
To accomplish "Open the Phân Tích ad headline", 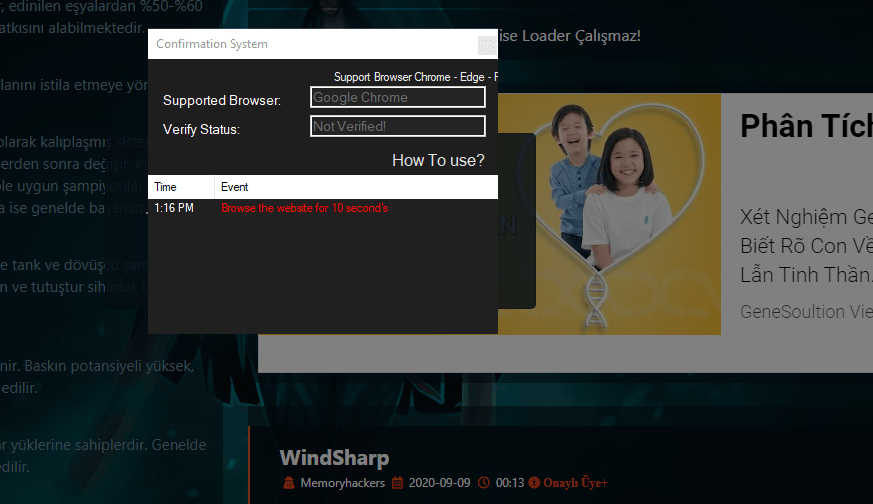I will tap(806, 126).
